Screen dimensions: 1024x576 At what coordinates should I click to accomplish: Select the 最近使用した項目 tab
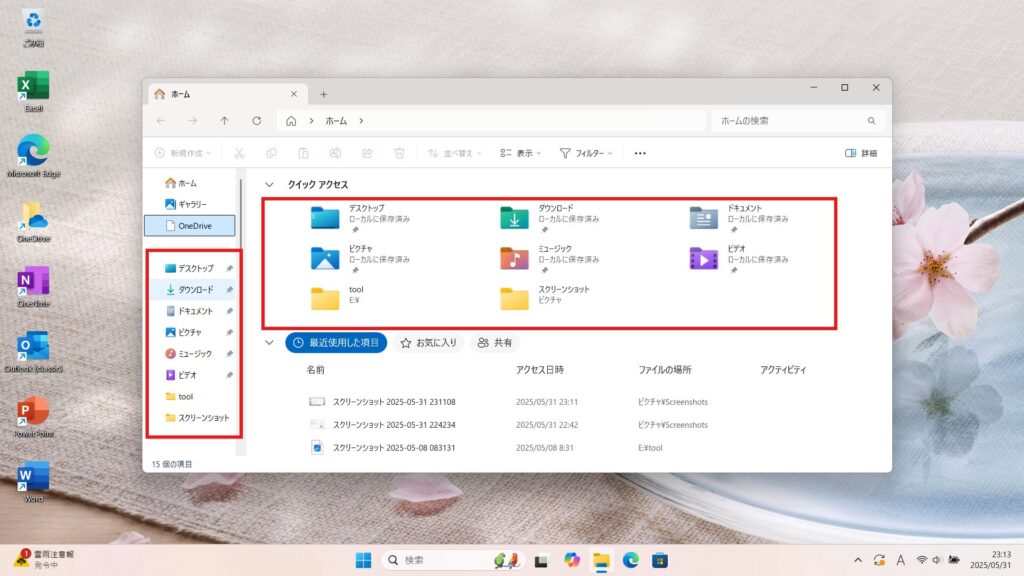click(x=336, y=342)
